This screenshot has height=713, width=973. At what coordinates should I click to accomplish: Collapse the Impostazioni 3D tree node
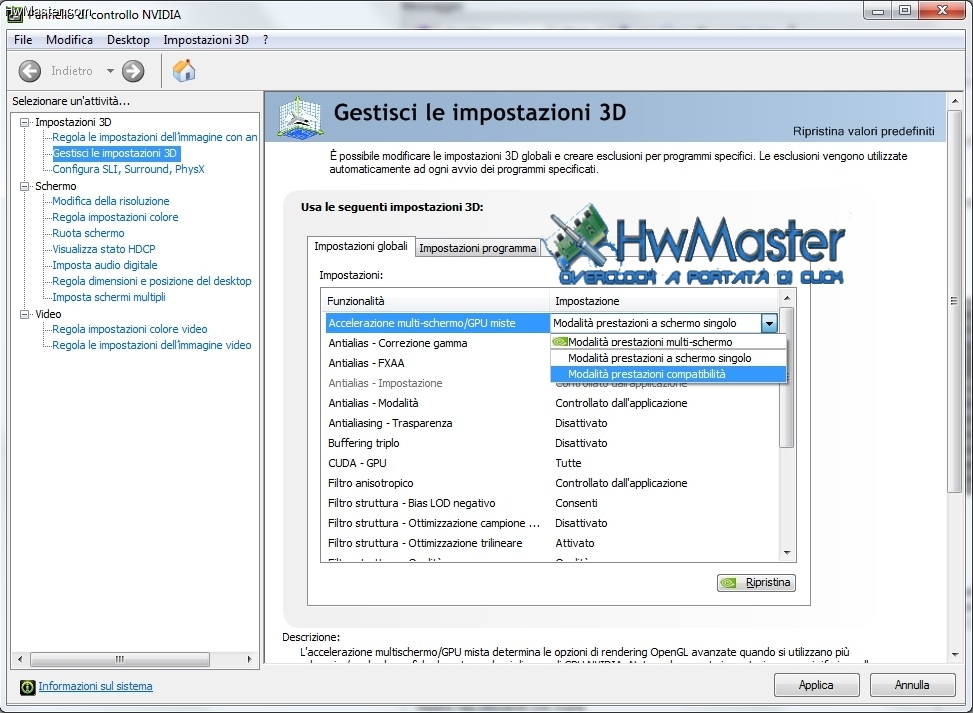(25, 122)
